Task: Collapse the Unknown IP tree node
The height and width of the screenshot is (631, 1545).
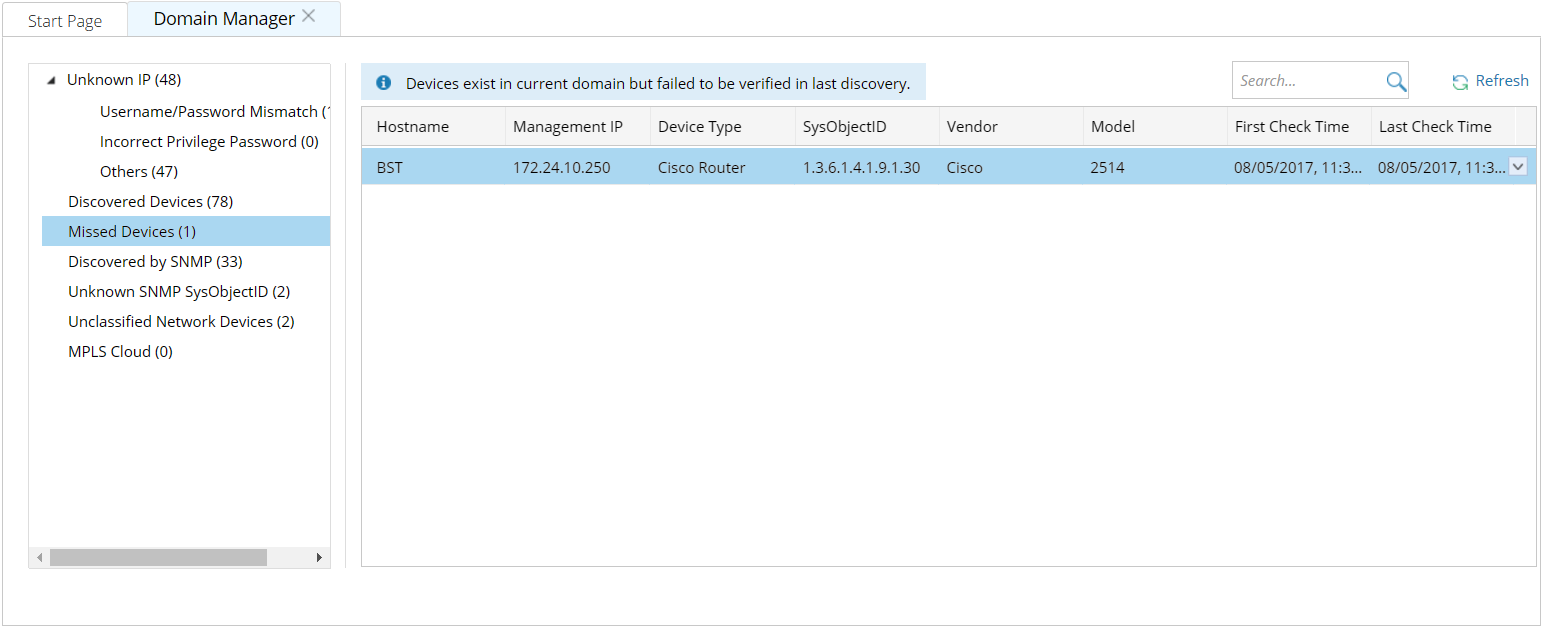Action: (x=52, y=81)
